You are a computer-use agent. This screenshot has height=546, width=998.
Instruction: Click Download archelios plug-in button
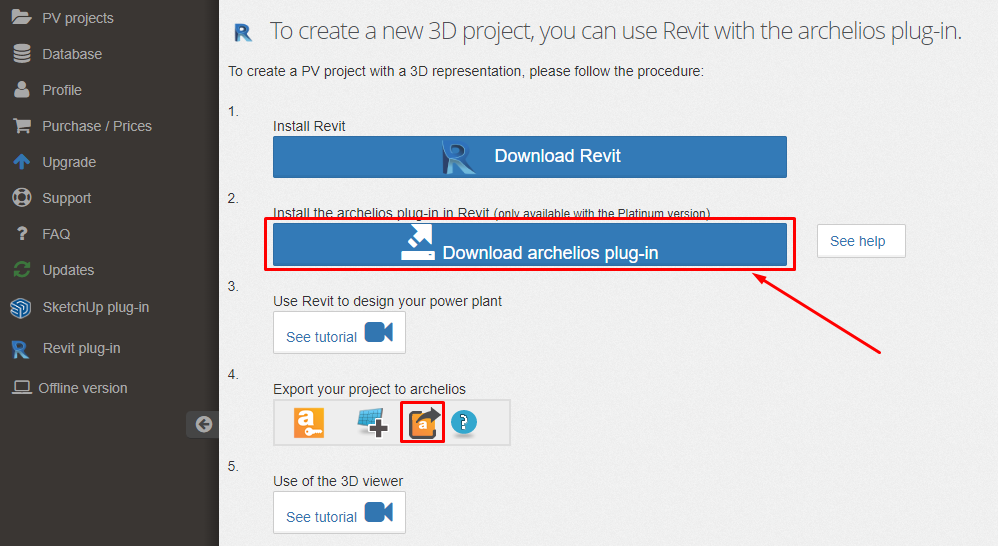click(x=530, y=244)
